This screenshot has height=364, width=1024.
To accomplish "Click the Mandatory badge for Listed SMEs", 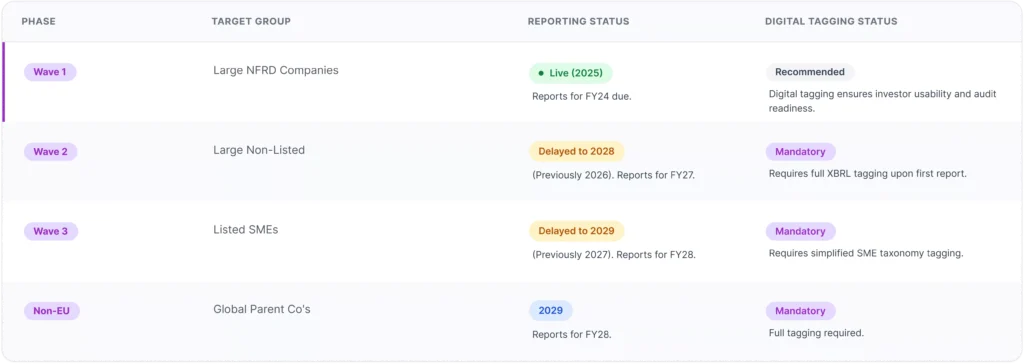I will coord(801,231).
